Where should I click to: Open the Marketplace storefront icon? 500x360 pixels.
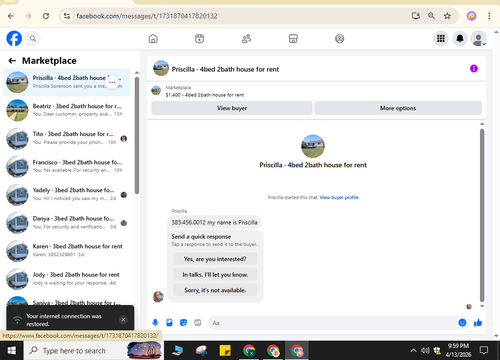coord(293,39)
